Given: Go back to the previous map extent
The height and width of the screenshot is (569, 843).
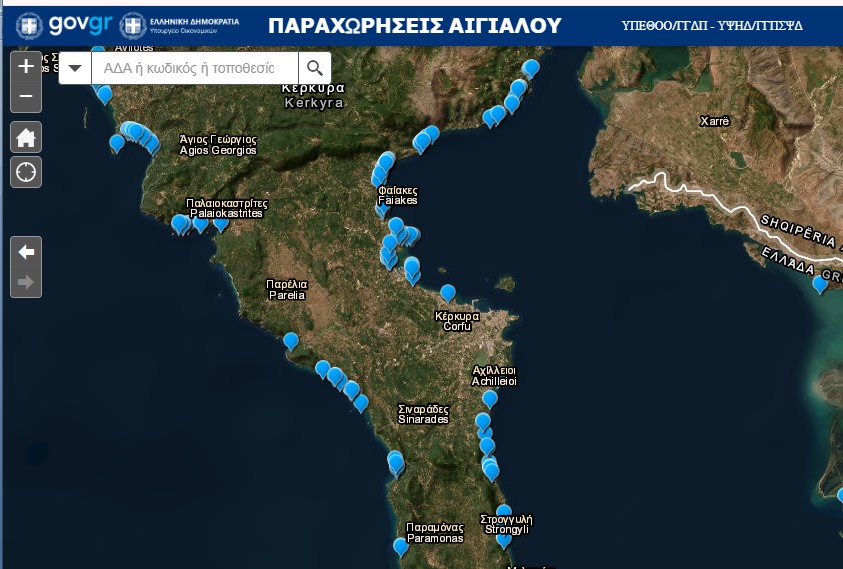Looking at the screenshot, I should (26, 252).
